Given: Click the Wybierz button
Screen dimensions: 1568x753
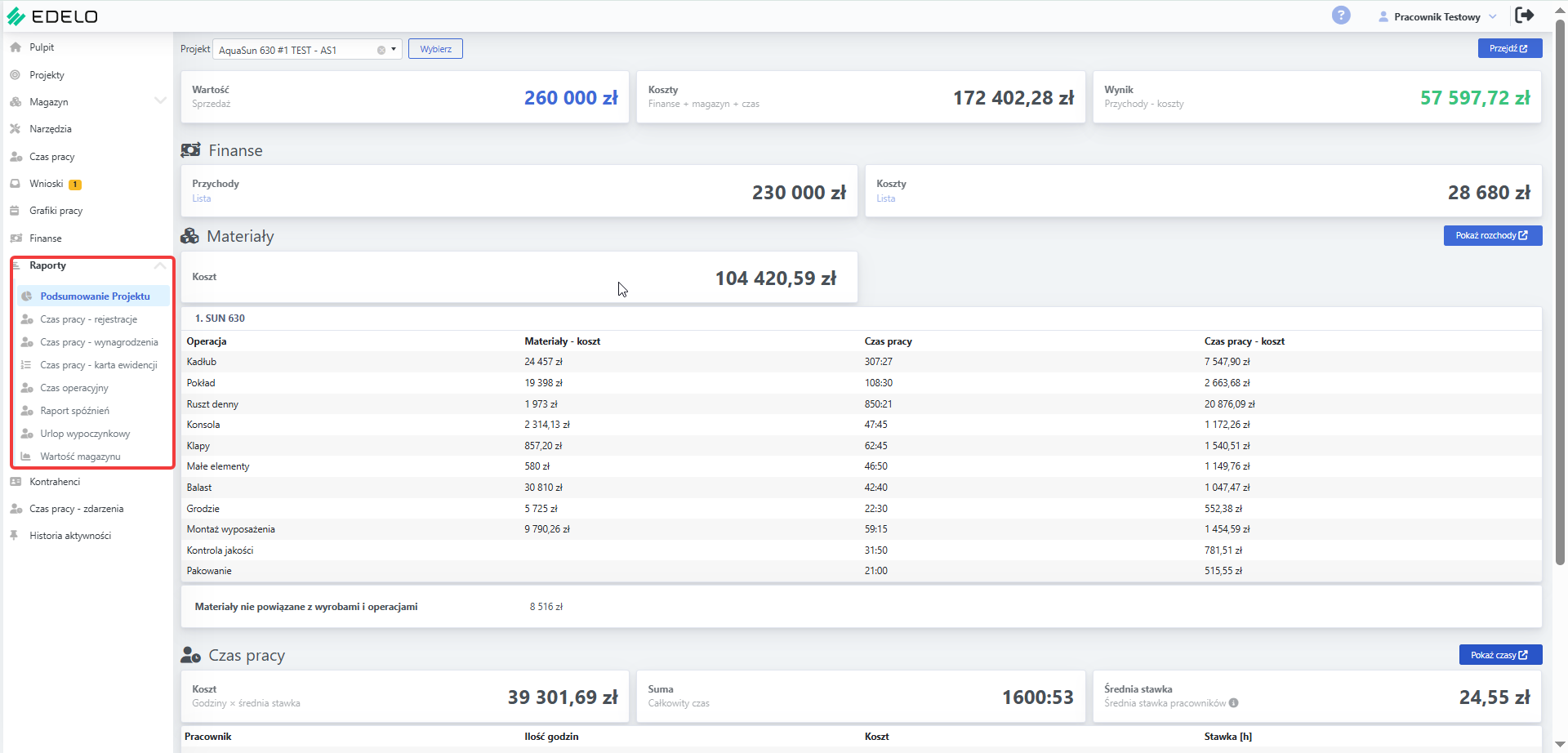Looking at the screenshot, I should pyautogui.click(x=435, y=49).
